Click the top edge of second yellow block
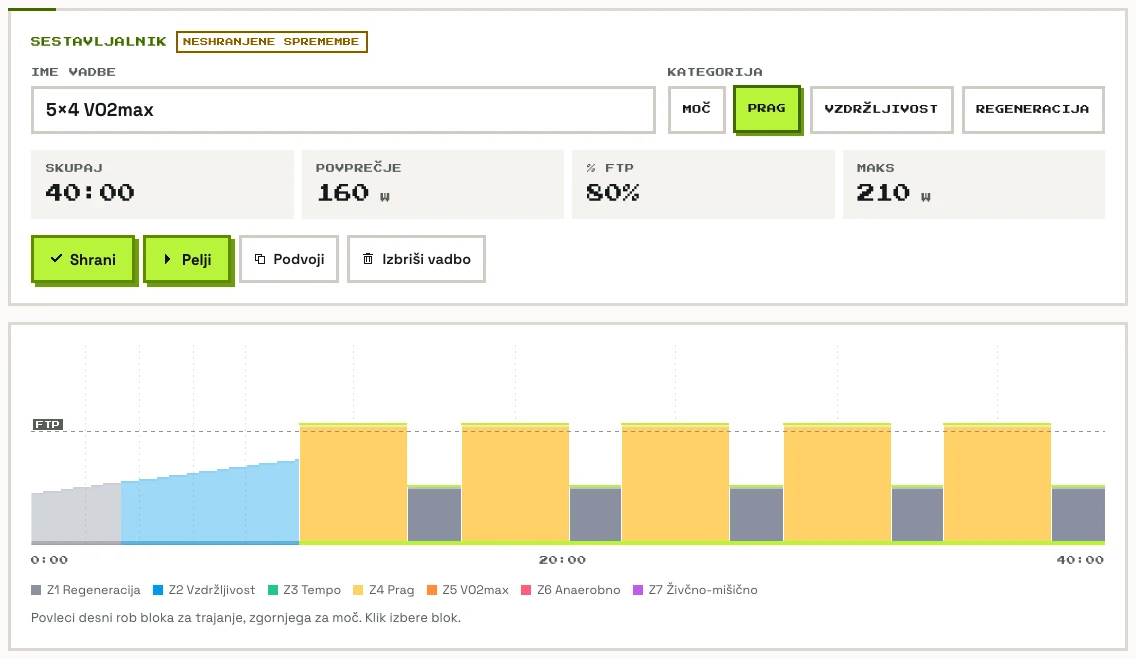Image resolution: width=1136 pixels, height=659 pixels. point(515,424)
